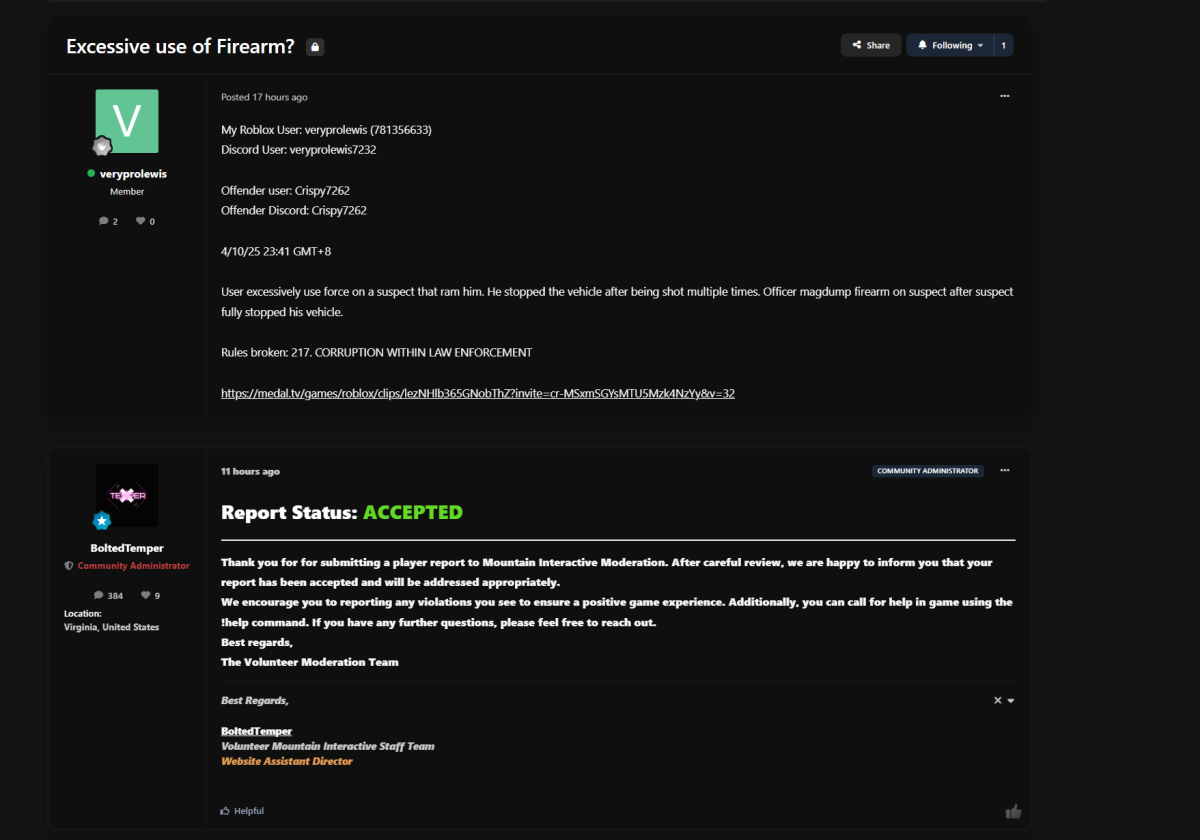Click BoltedTemper's blue star rank badge
1200x840 pixels.
tap(102, 521)
